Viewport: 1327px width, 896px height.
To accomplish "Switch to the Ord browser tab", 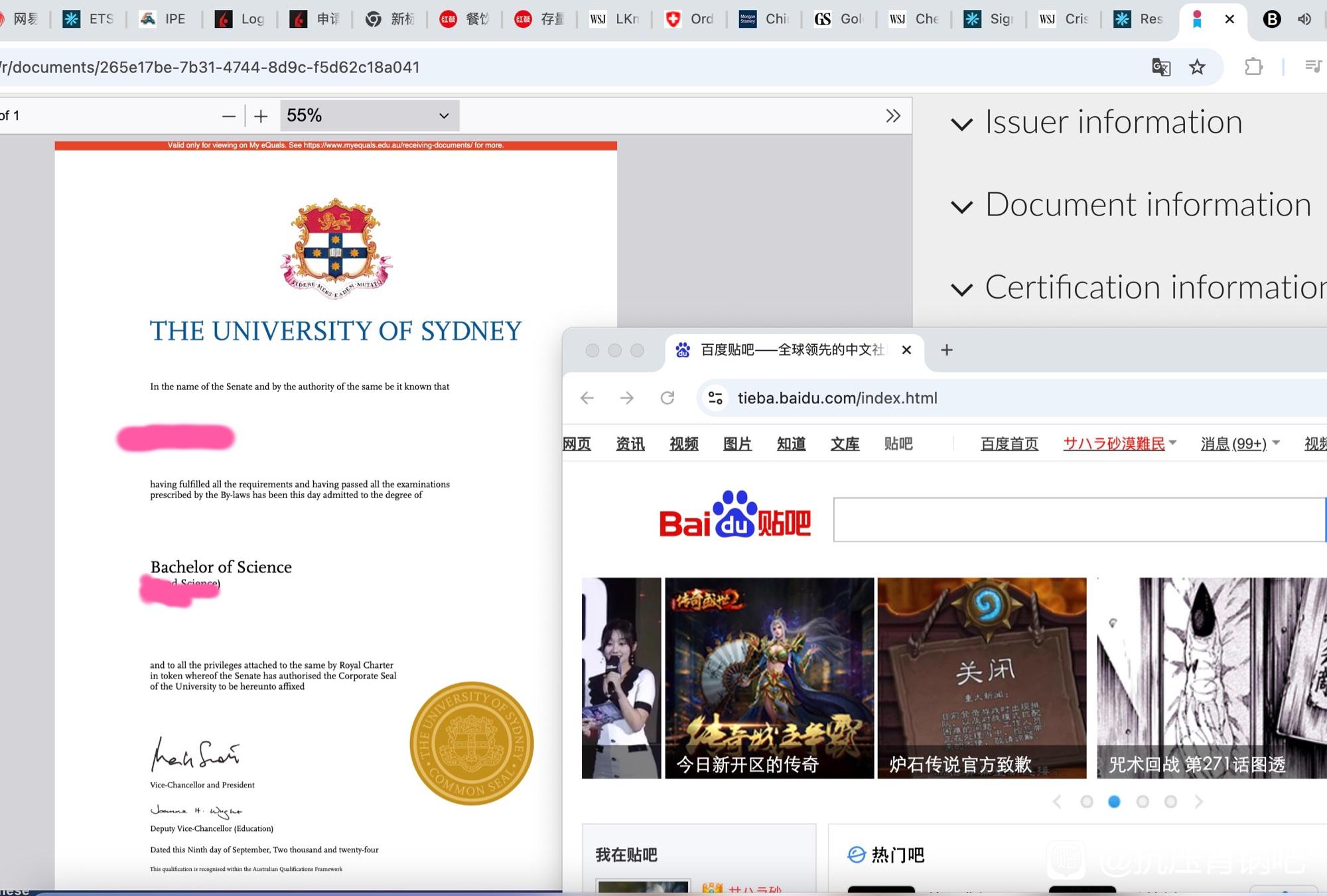I will coord(690,19).
